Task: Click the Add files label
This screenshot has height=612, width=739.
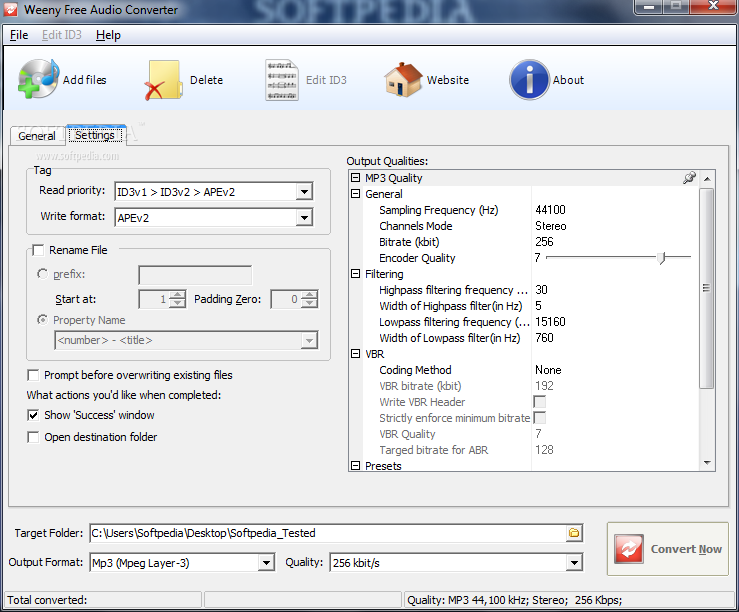Action: pos(85,80)
